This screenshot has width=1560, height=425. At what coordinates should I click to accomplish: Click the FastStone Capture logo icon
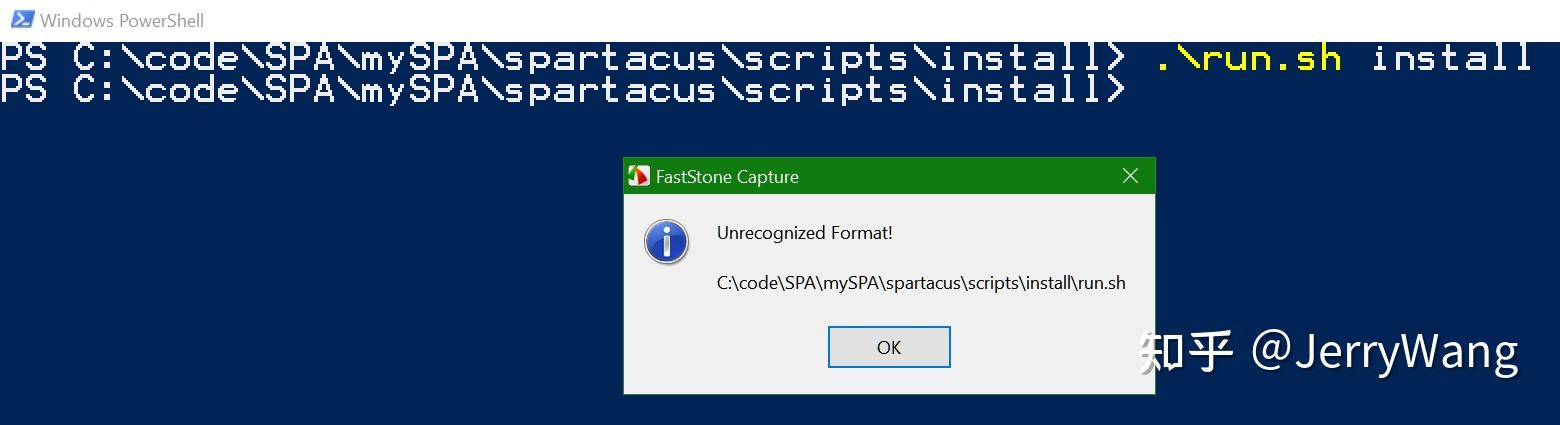pos(638,176)
